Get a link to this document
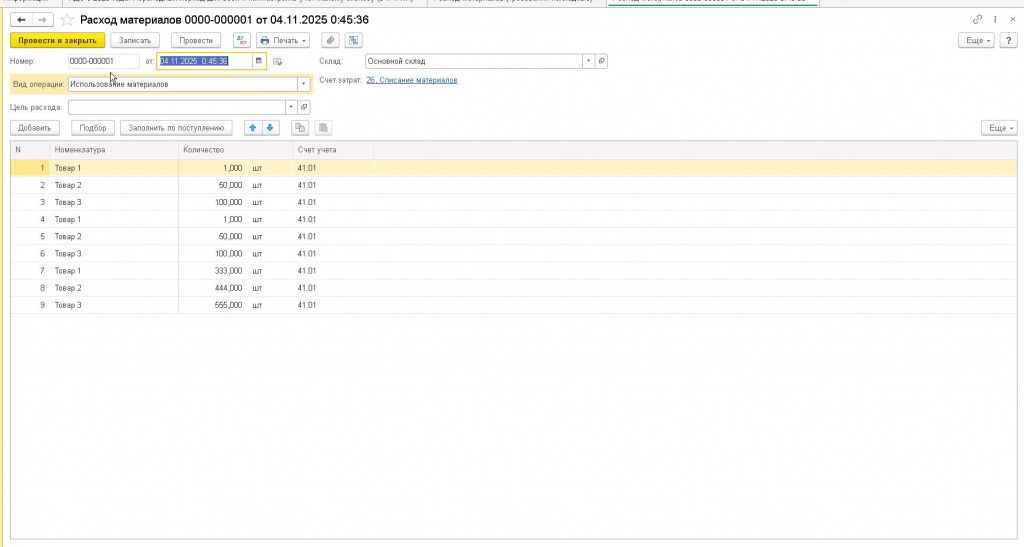The height and width of the screenshot is (547, 1024). click(977, 20)
